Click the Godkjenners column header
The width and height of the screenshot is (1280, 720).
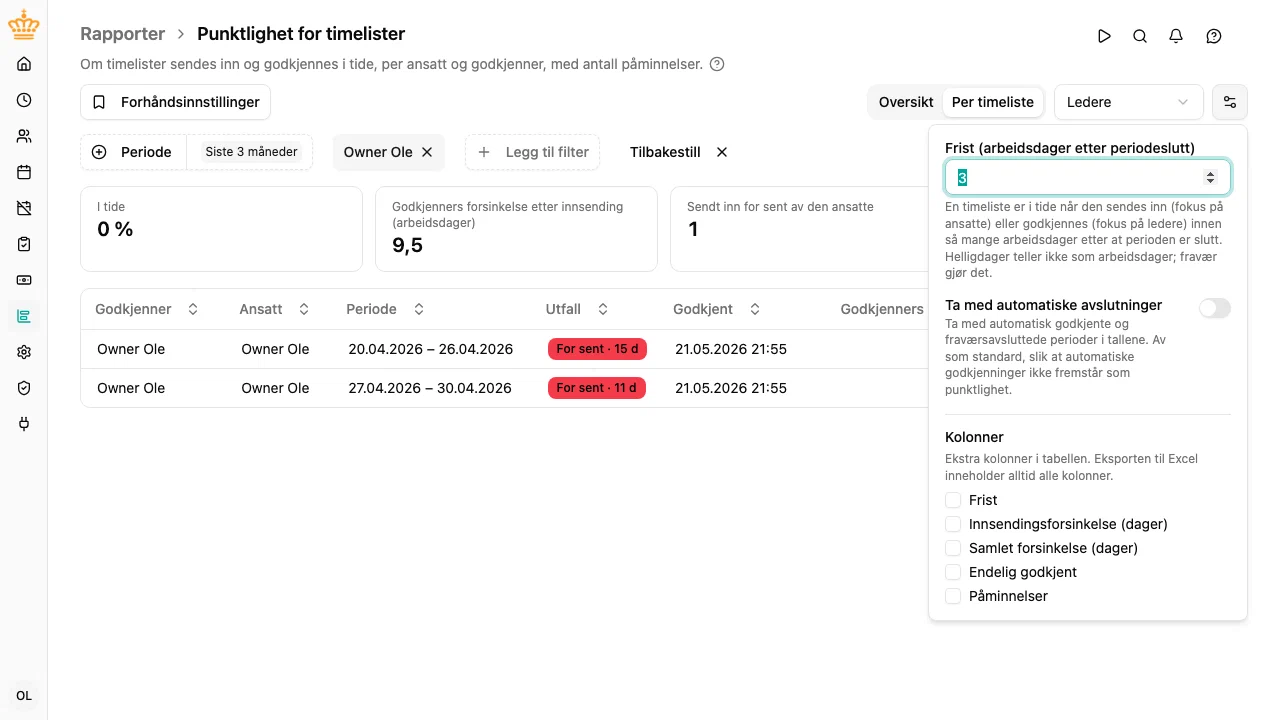[x=882, y=309]
